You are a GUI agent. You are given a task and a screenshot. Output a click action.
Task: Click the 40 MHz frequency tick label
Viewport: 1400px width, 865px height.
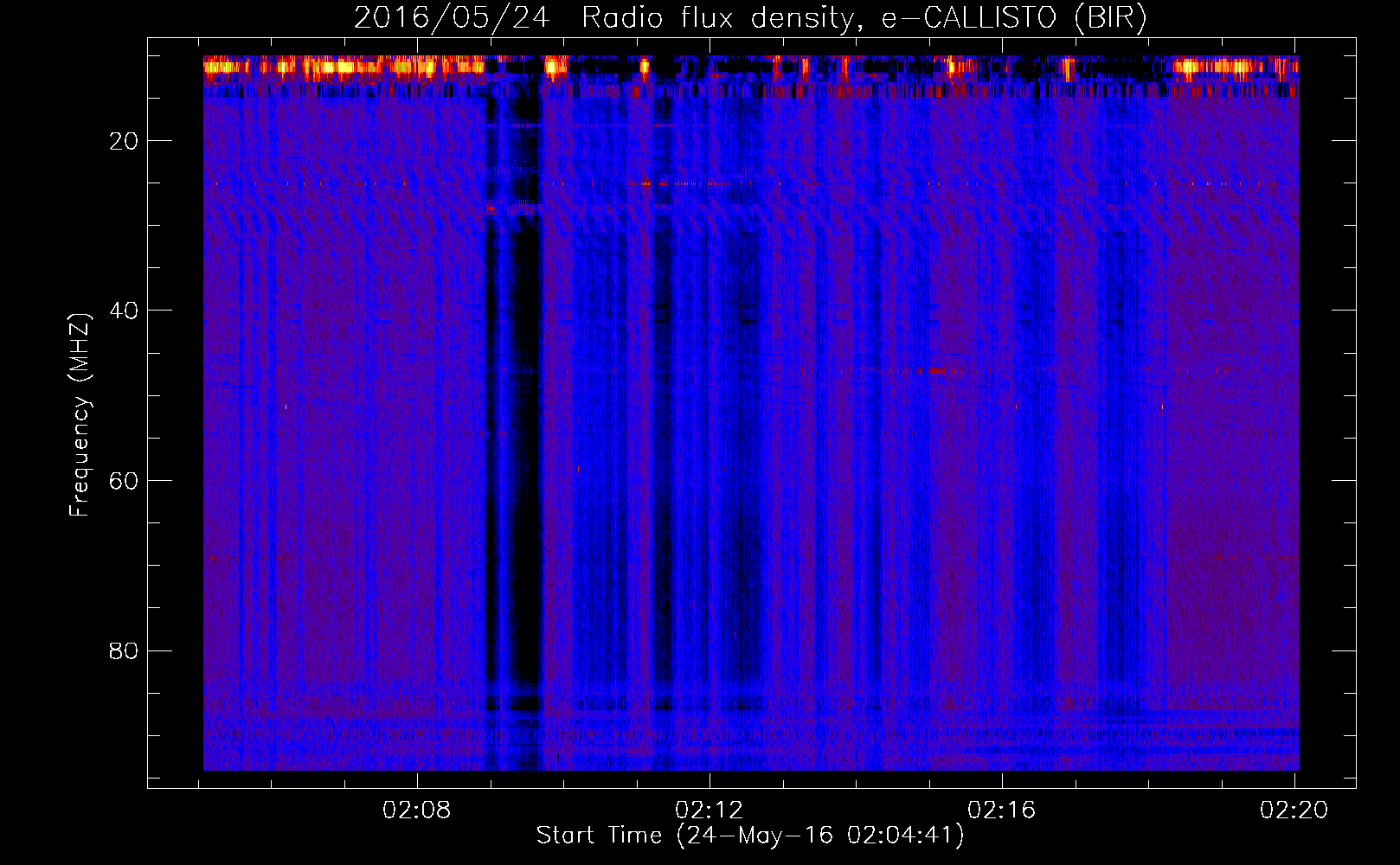[124, 311]
